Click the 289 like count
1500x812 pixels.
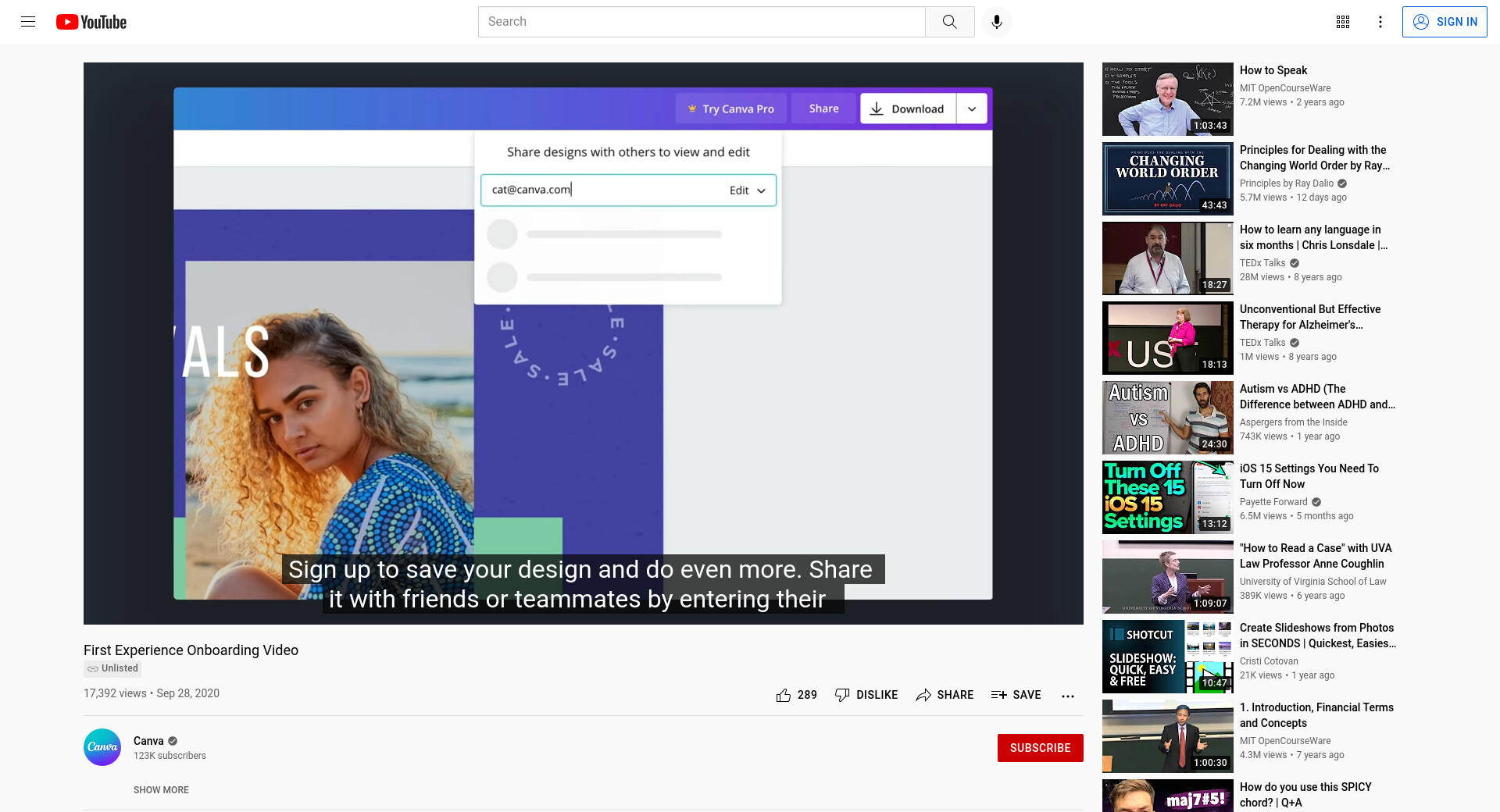tap(807, 695)
